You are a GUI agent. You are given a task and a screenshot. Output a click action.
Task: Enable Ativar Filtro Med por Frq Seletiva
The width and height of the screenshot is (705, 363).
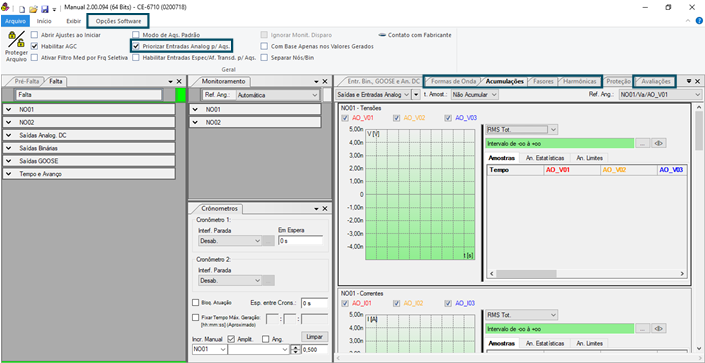click(34, 58)
